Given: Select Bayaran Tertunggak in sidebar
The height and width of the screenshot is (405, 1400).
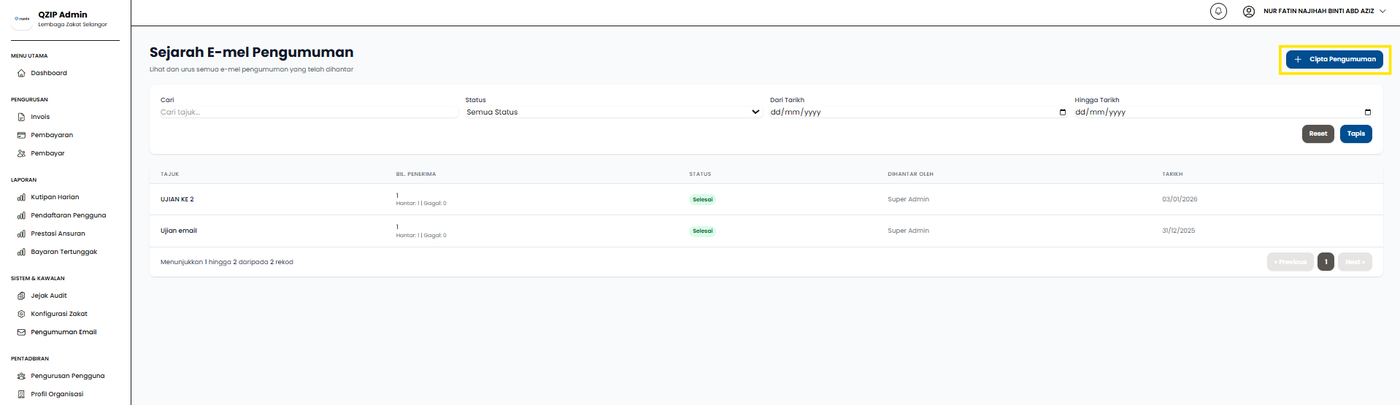Looking at the screenshot, I should point(63,252).
